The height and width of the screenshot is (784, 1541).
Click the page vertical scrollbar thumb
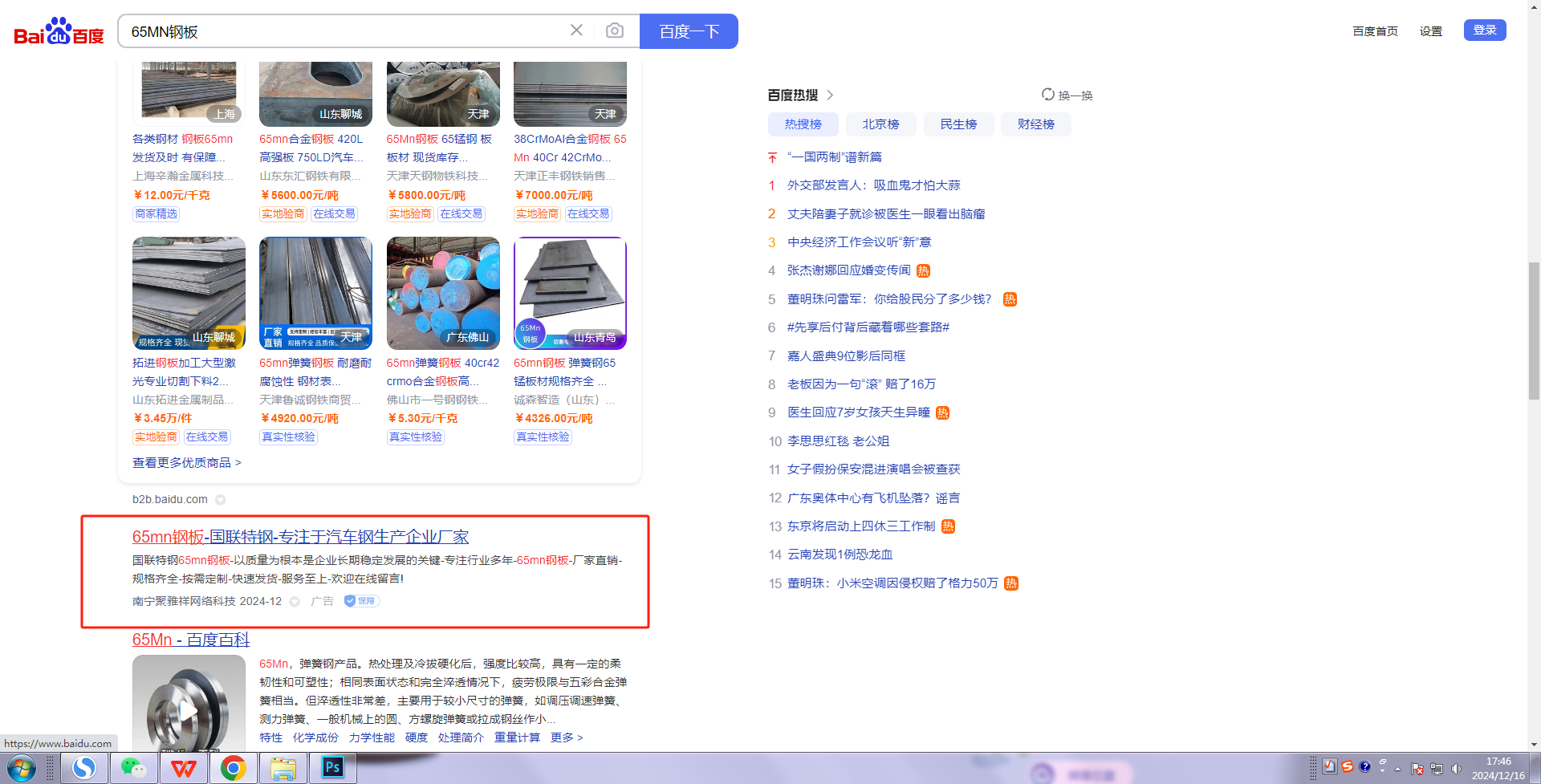(x=1534, y=331)
